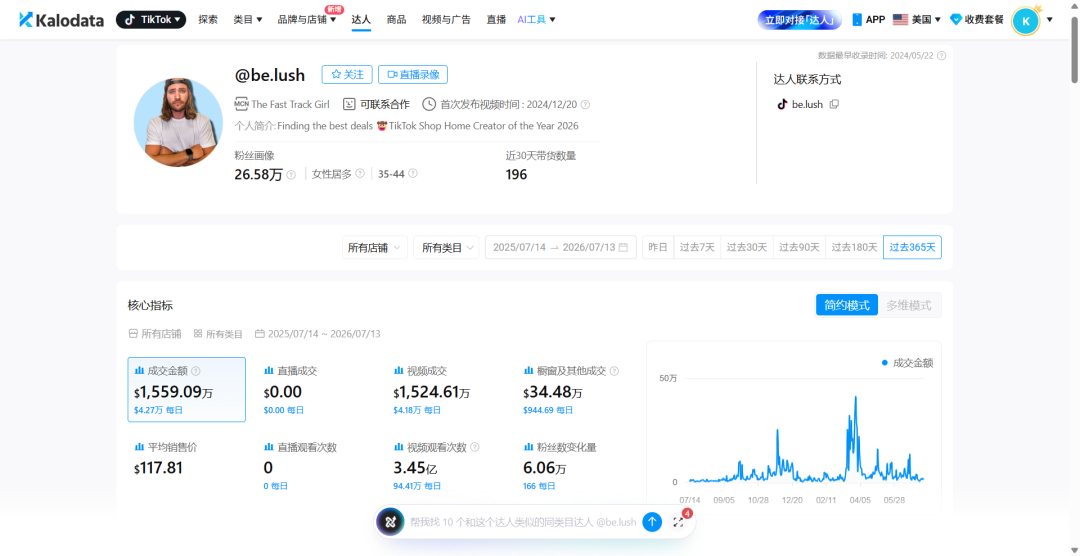Click the APP phone icon

pos(857,20)
